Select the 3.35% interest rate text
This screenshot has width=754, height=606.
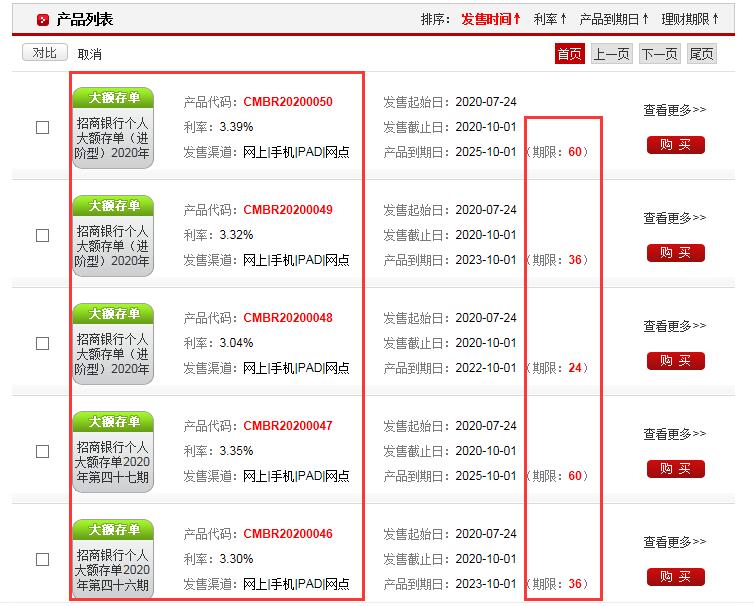pos(236,451)
